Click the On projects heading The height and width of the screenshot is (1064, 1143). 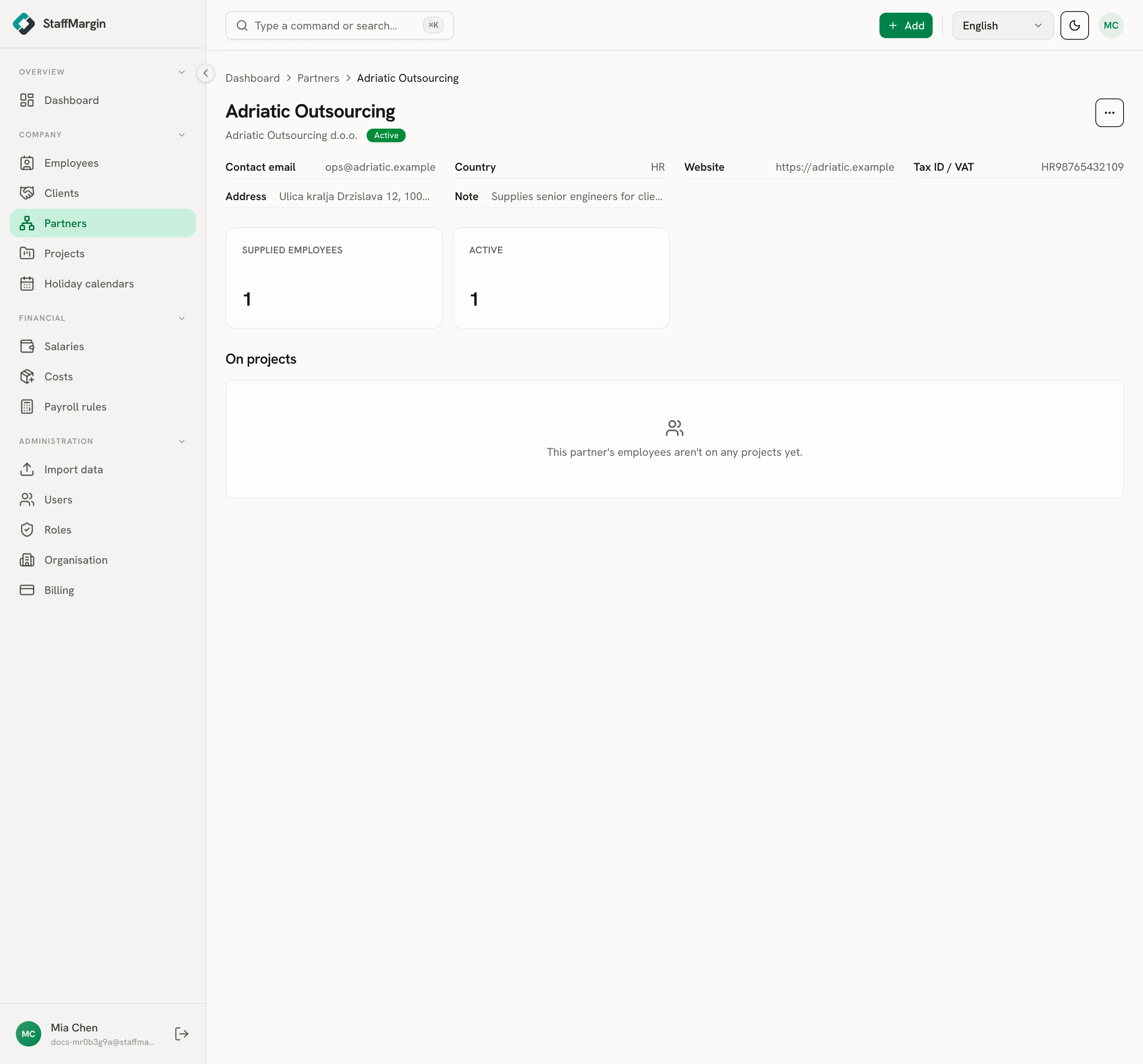point(261,359)
